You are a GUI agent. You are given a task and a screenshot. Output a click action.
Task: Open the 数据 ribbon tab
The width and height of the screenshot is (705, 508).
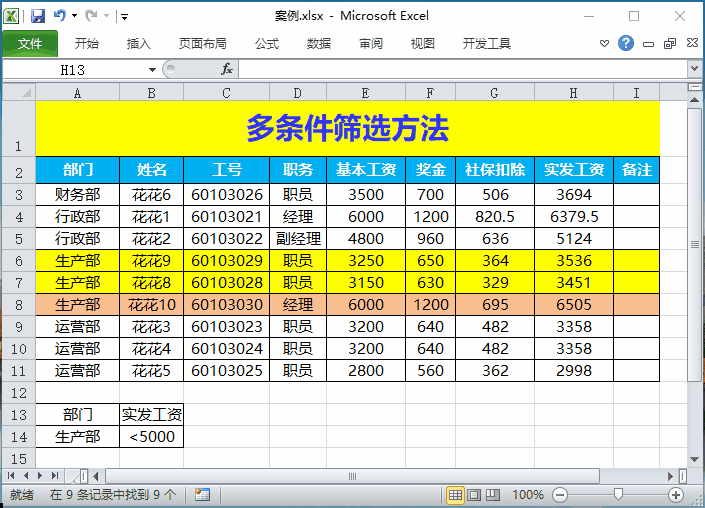click(x=319, y=44)
